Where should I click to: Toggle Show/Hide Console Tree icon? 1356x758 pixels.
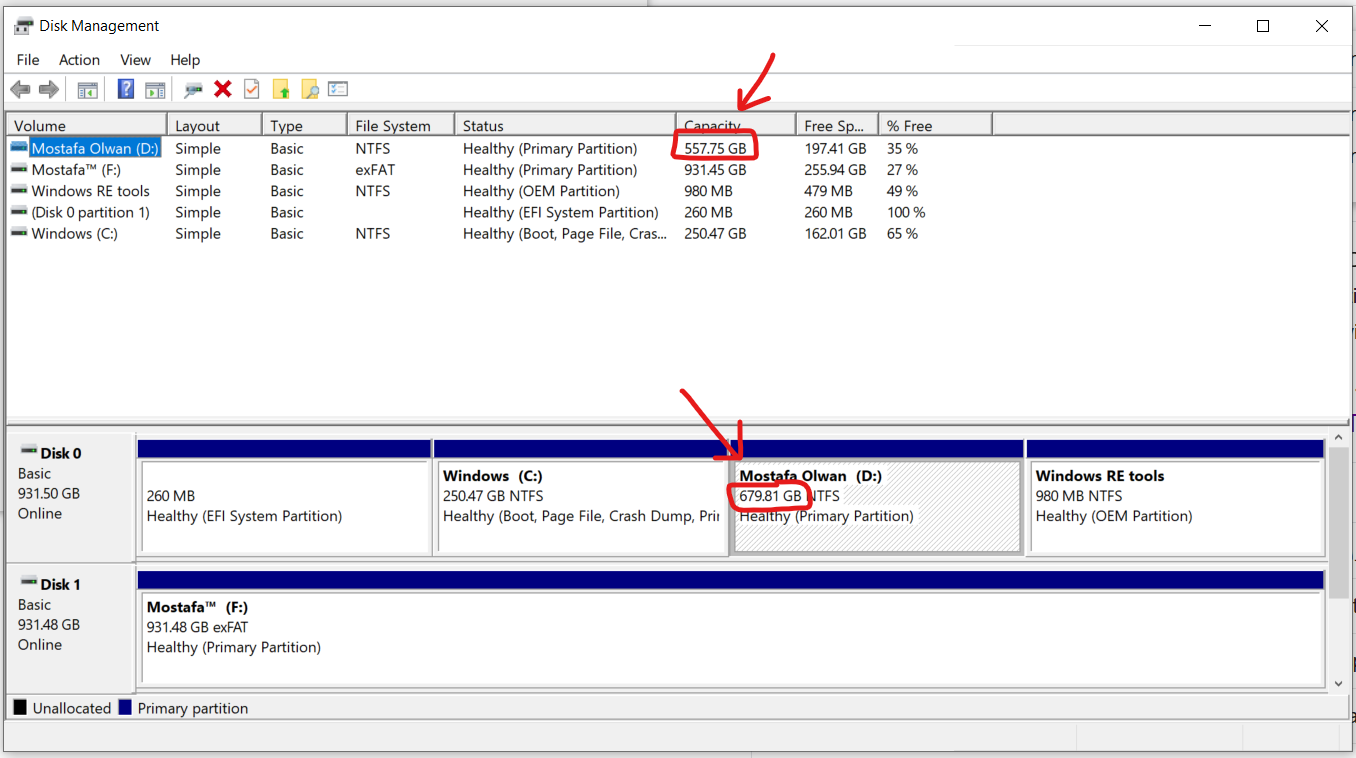pyautogui.click(x=88, y=90)
